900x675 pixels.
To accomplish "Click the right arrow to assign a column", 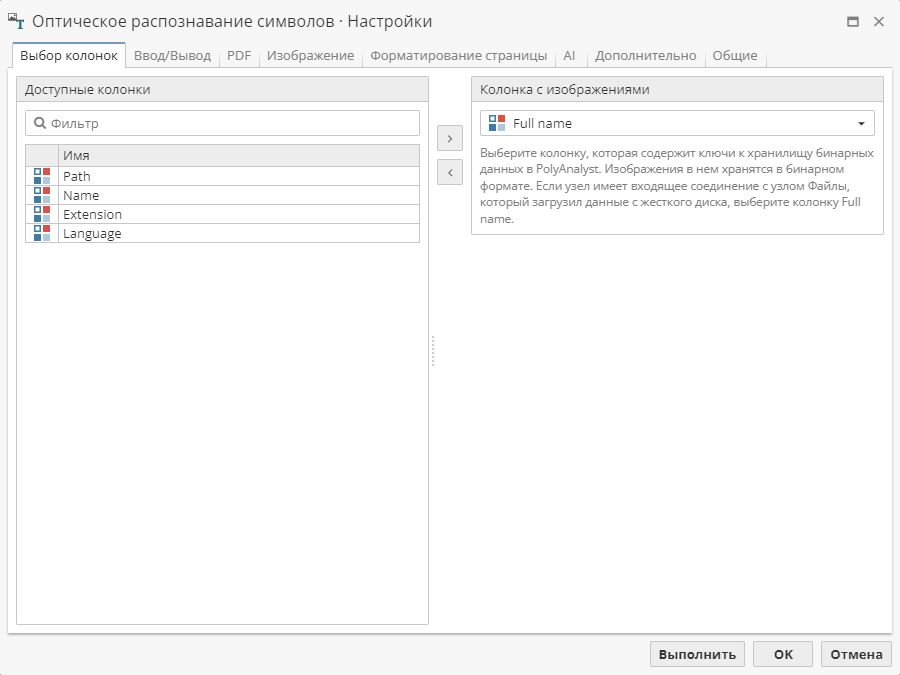I will 450,138.
